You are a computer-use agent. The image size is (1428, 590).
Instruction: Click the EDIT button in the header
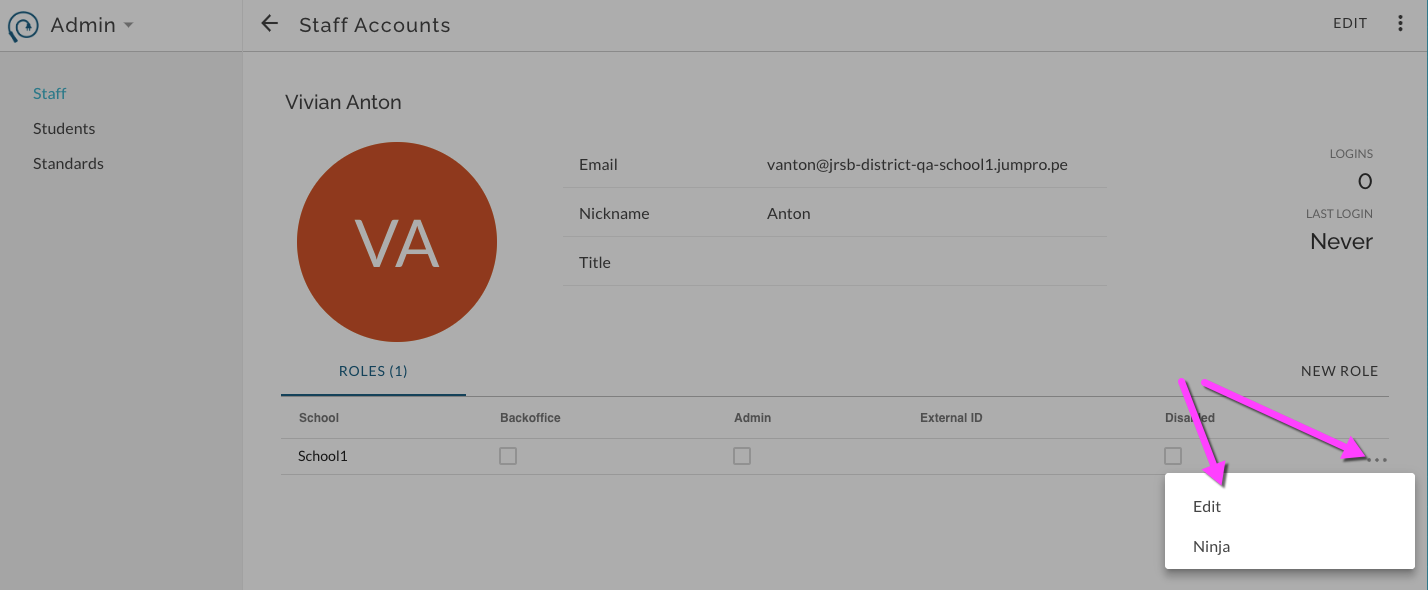click(1350, 24)
